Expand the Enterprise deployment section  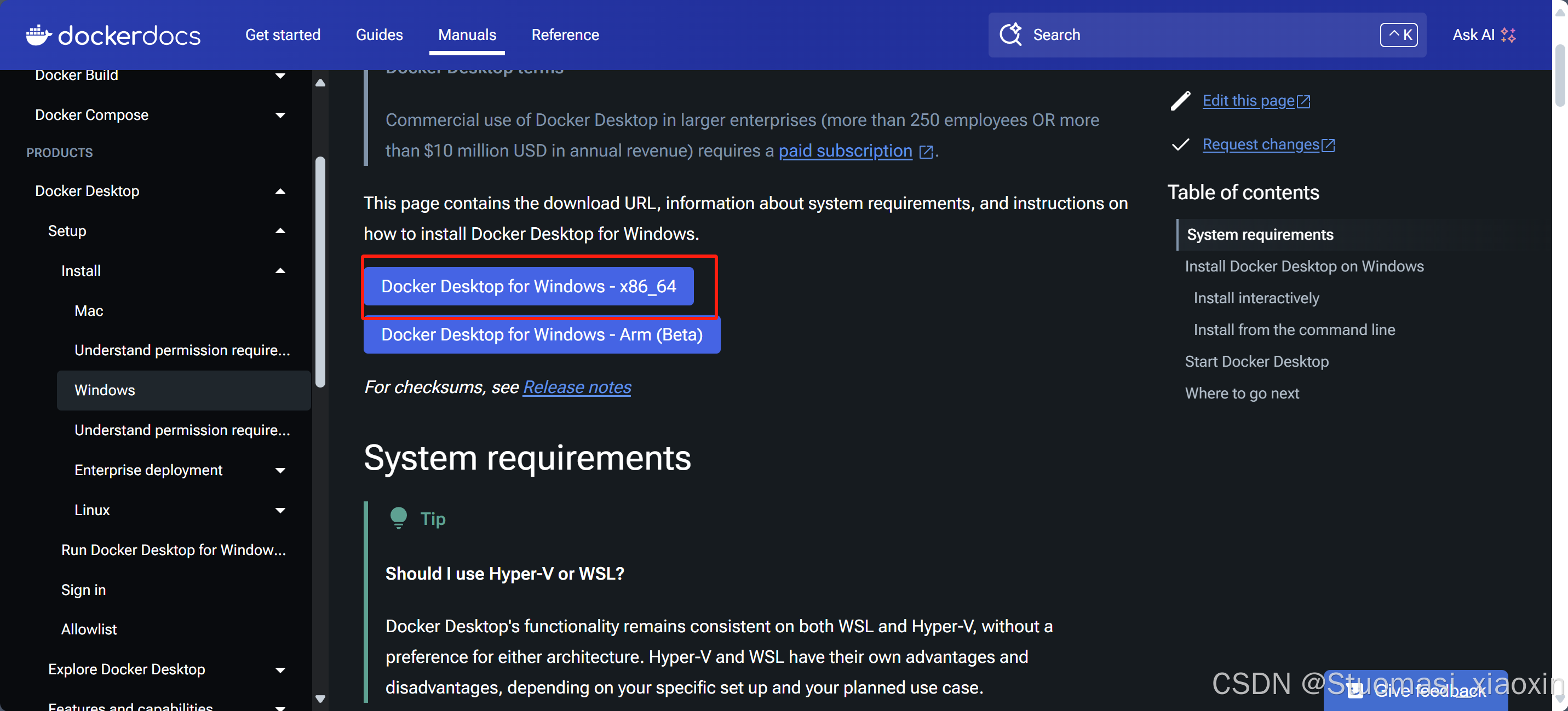280,470
